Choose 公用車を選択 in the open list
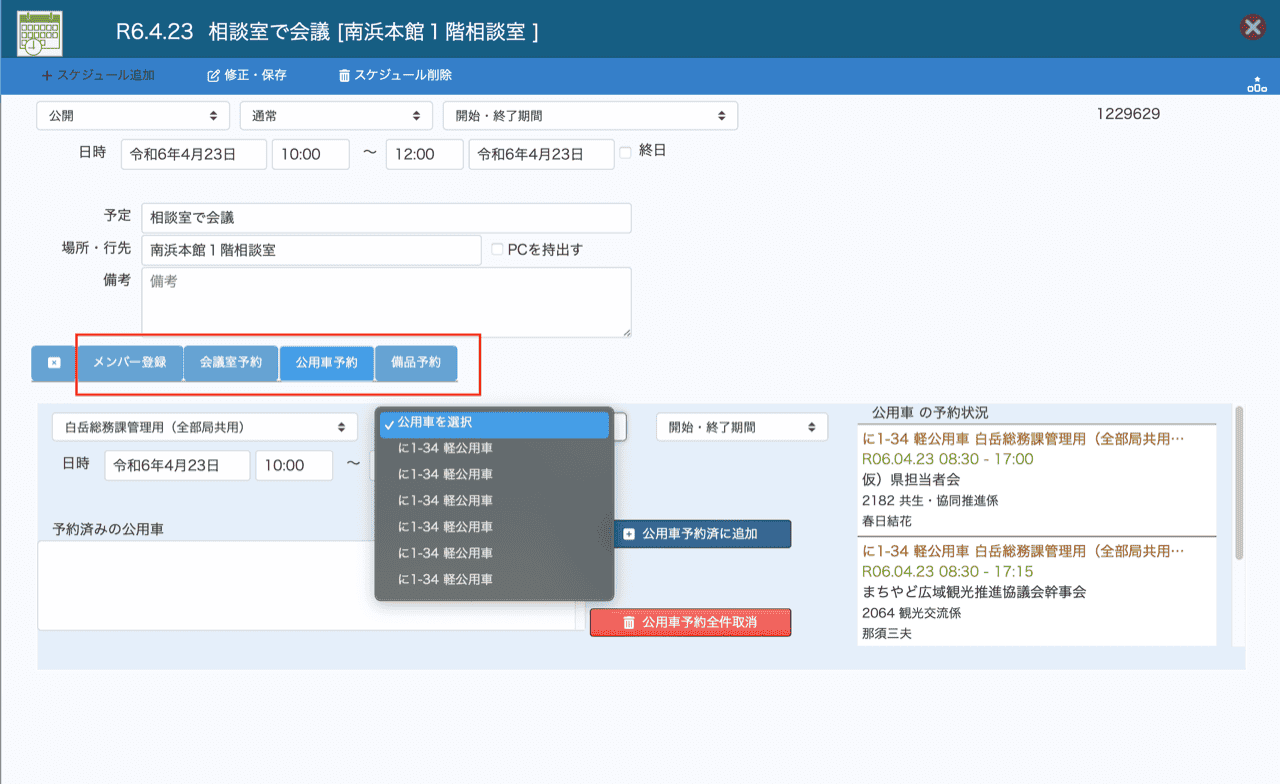 [494, 423]
